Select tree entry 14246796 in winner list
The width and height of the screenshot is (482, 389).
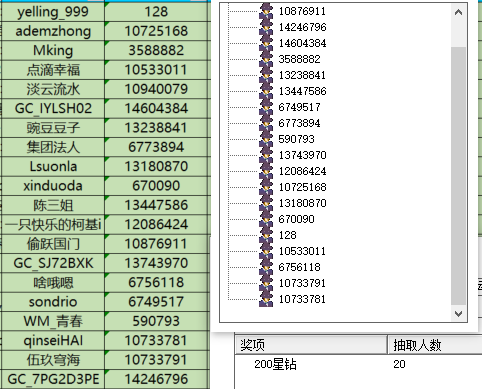302,27
